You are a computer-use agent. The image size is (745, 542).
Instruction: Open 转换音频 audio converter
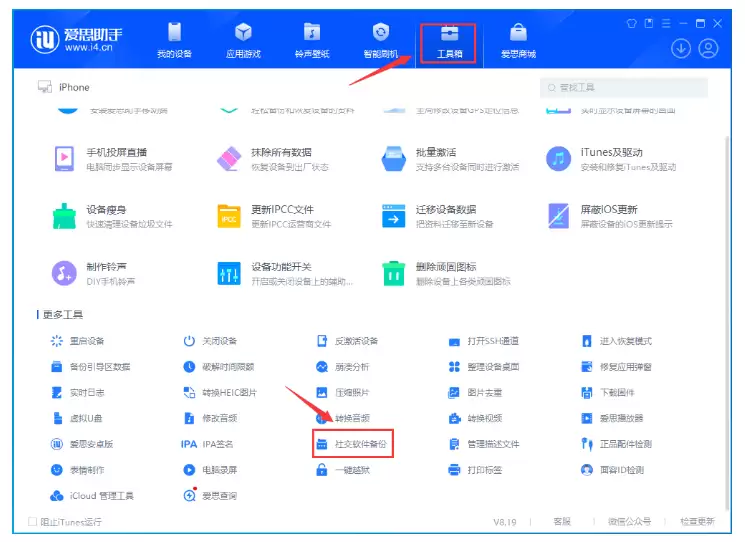(343, 418)
